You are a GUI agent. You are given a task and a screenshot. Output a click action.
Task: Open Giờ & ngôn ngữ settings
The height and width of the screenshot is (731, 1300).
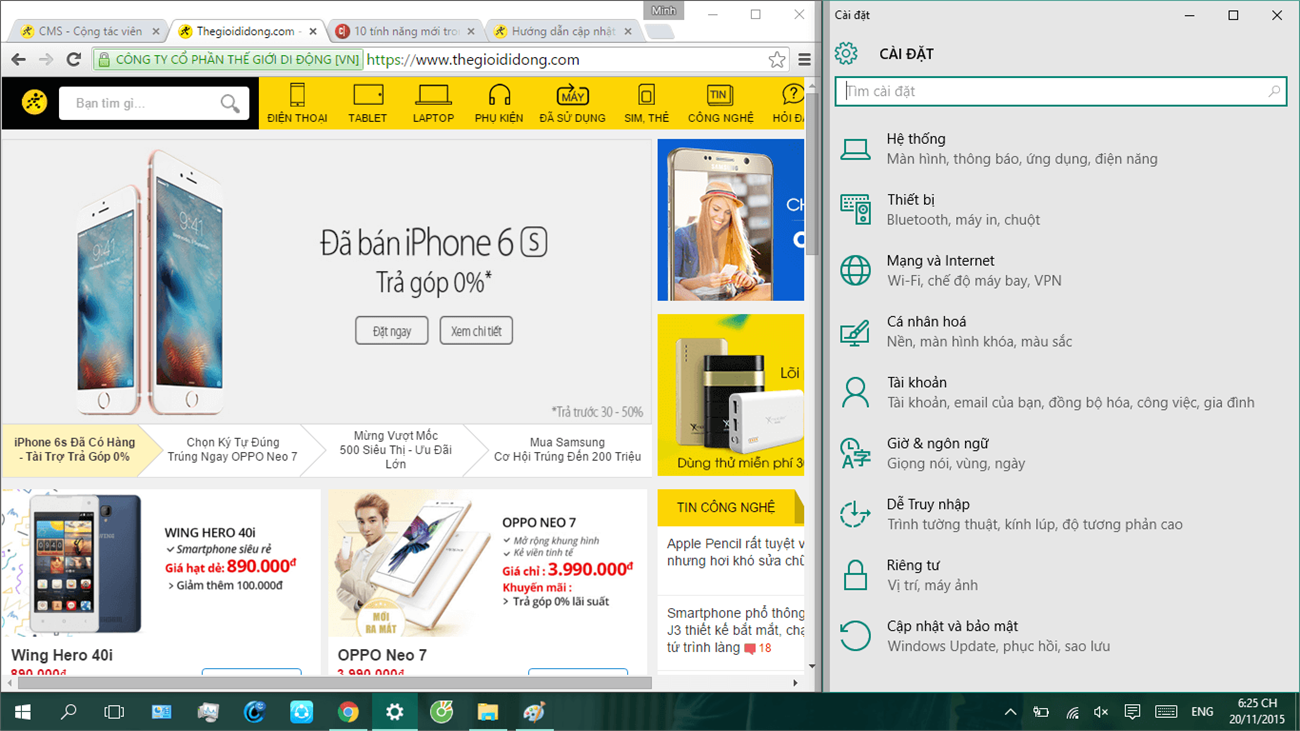(1062, 454)
